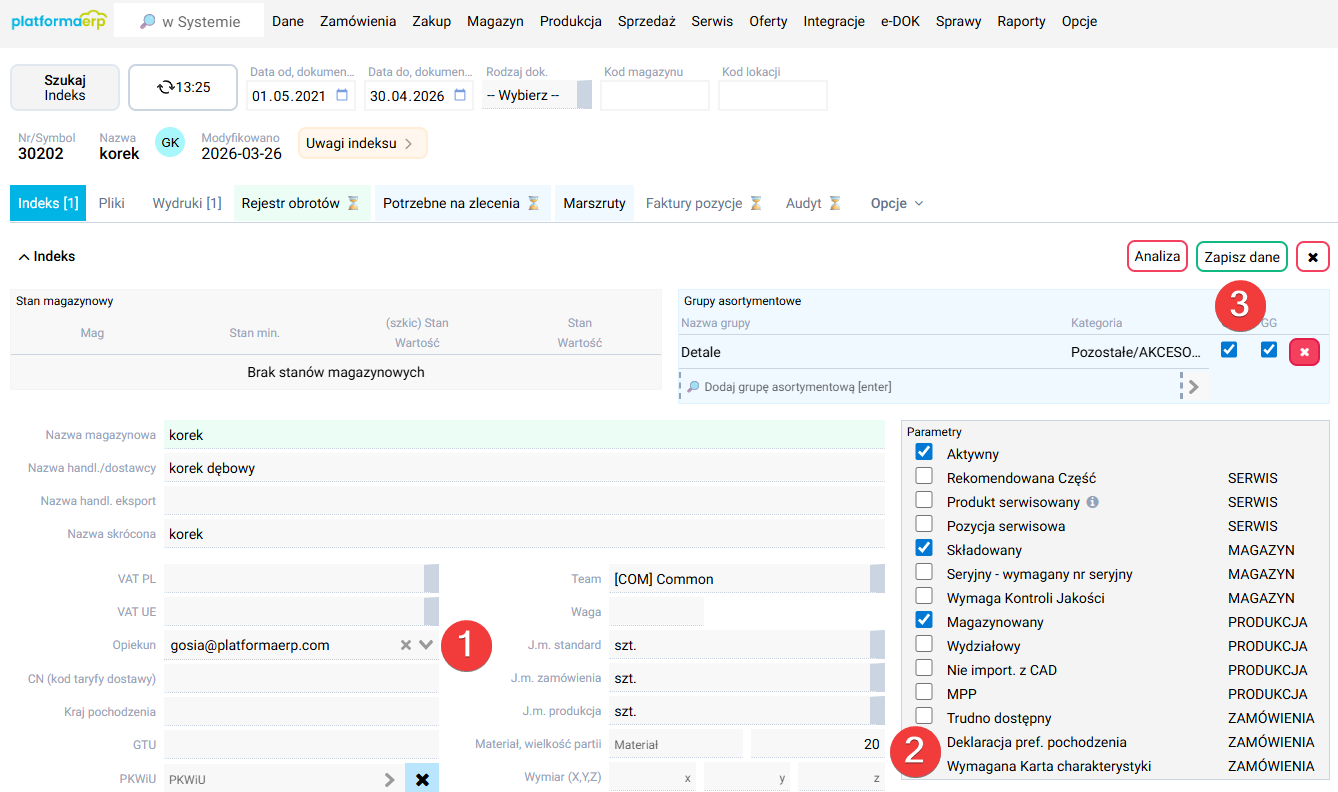Click the Zapisz dane button
1338x792 pixels.
[1241, 256]
